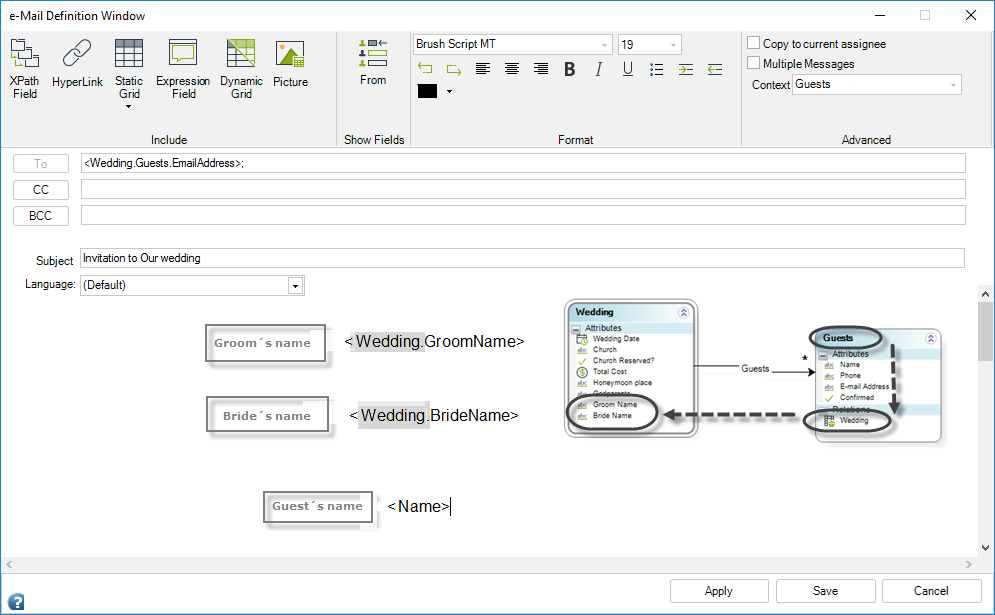Insert a Dynamic Grid
The width and height of the screenshot is (995, 615).
coord(241,69)
